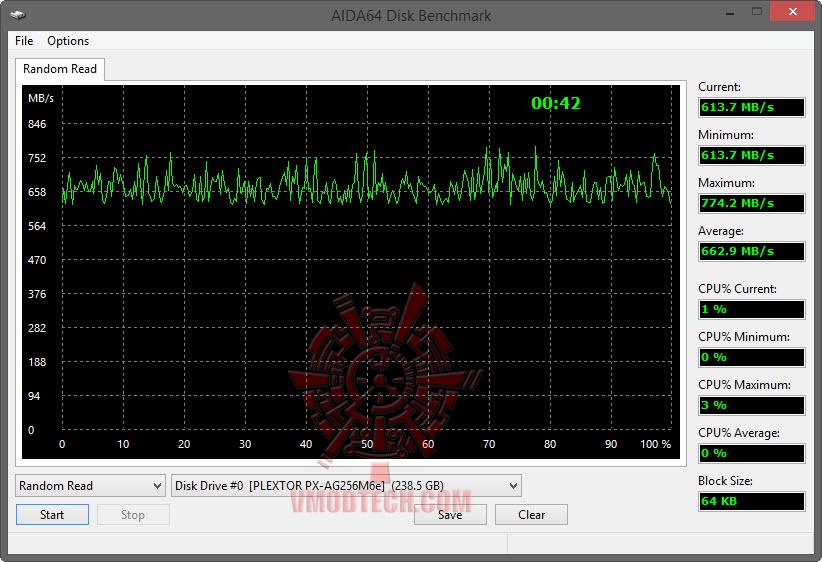Image resolution: width=822 pixels, height=562 pixels.
Task: Click the AIDA64 Disk Benchmark window title
Action: coord(411,16)
